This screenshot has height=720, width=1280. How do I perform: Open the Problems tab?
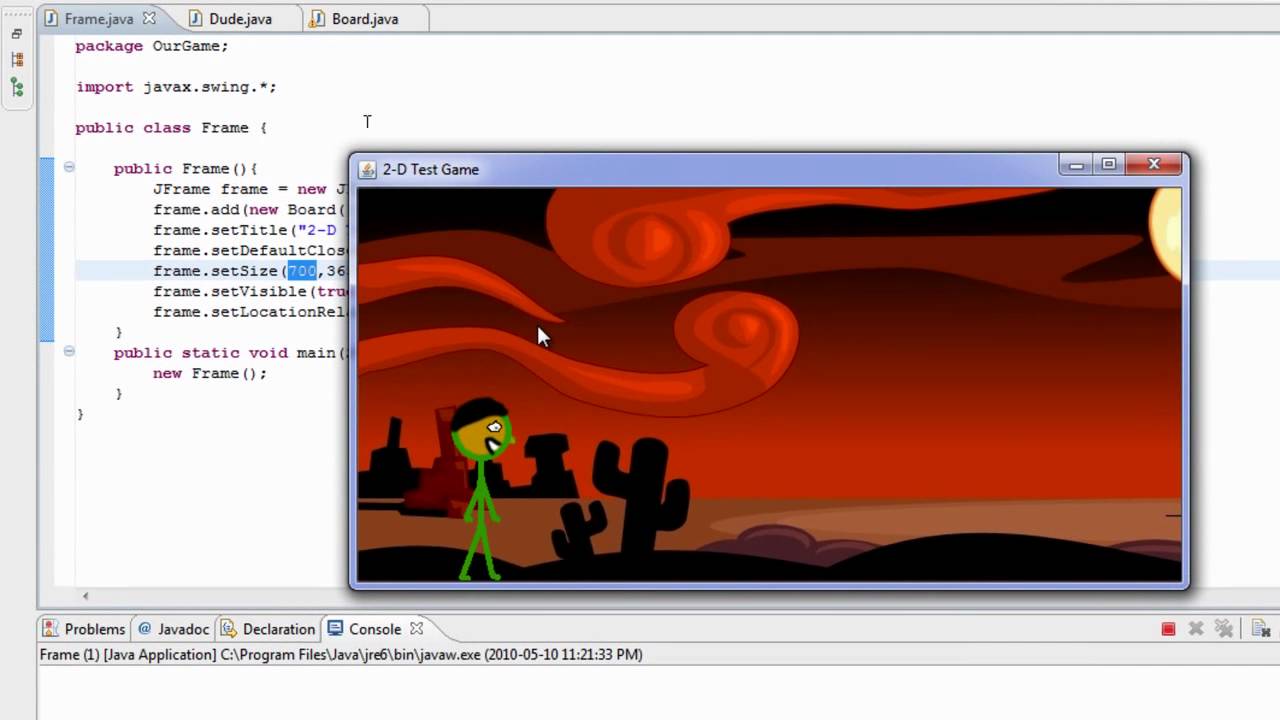[84, 629]
